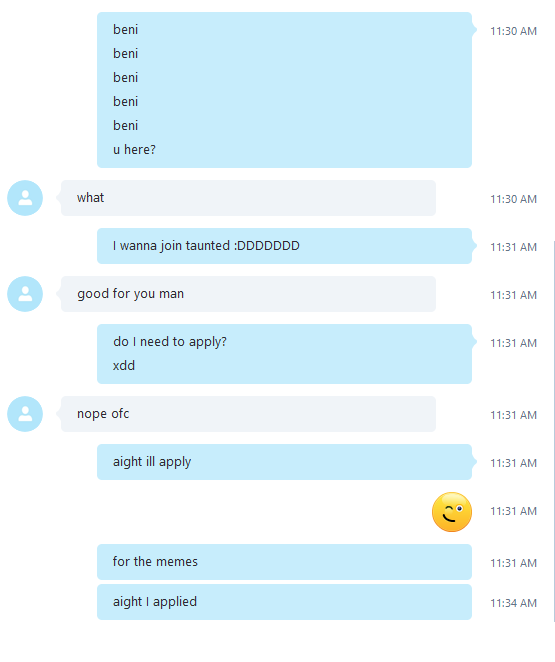Select the "aight I applied" message bubble
Screen dimensions: 555x662
coord(284,602)
